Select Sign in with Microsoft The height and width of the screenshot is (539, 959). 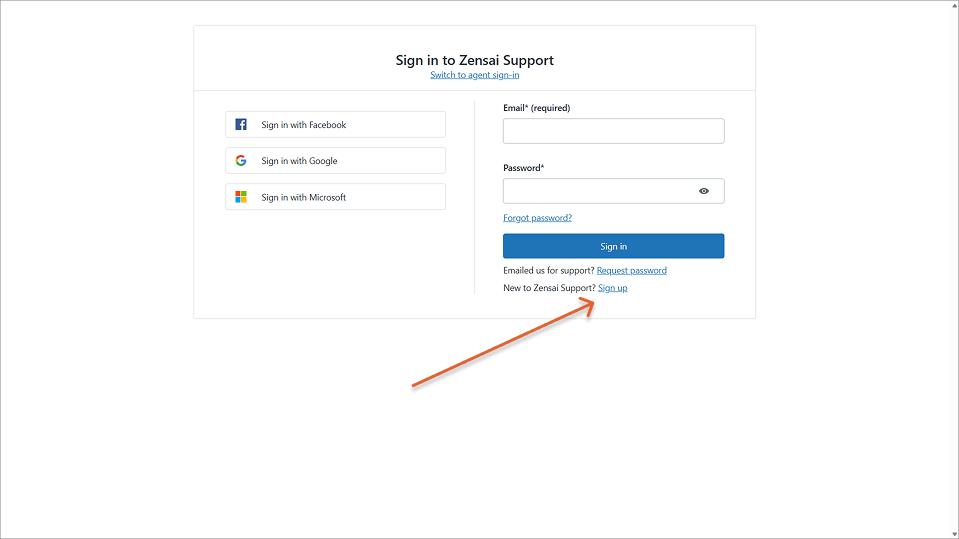pyautogui.click(x=335, y=197)
